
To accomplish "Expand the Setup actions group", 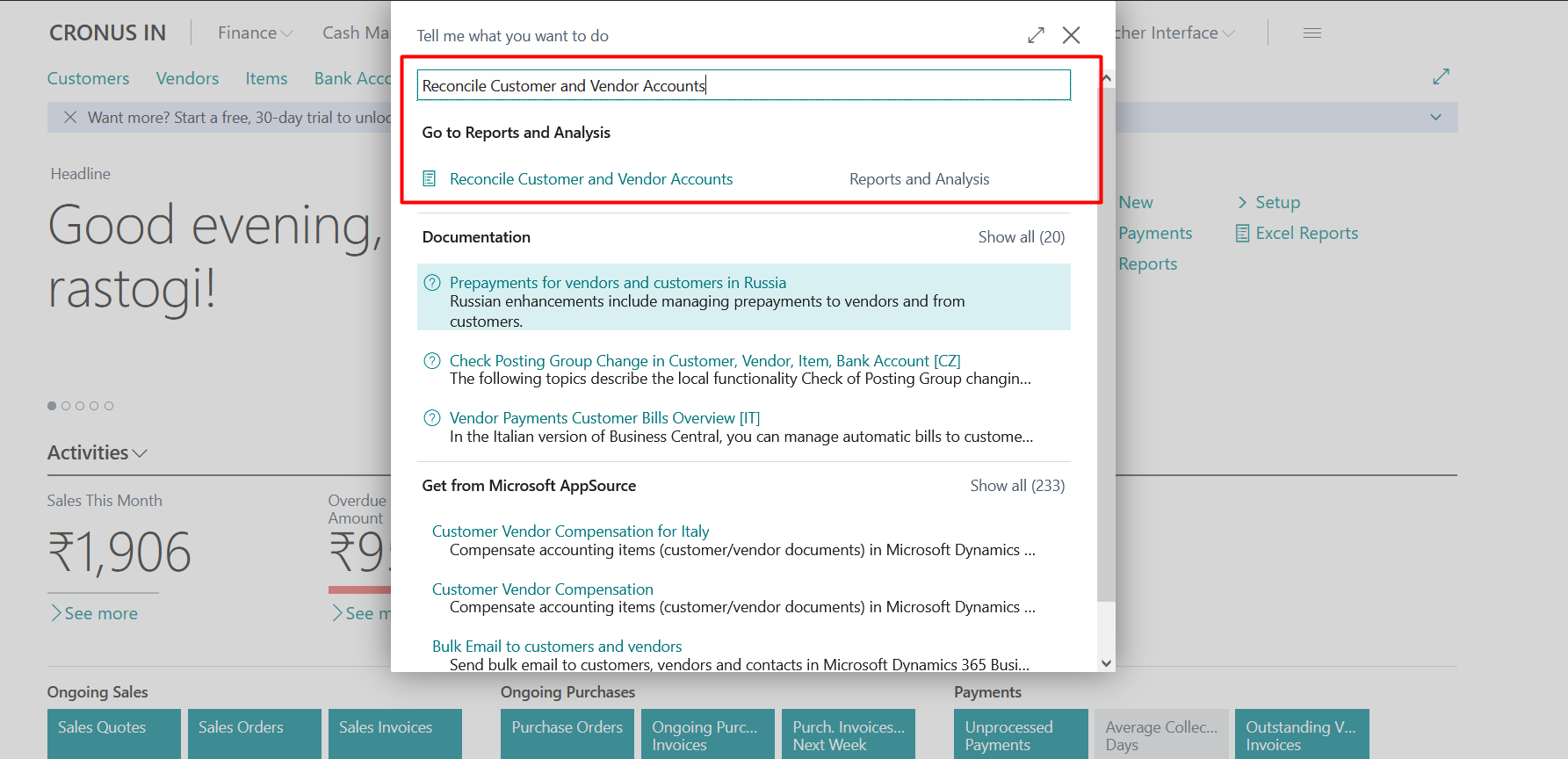I will pos(1268,203).
